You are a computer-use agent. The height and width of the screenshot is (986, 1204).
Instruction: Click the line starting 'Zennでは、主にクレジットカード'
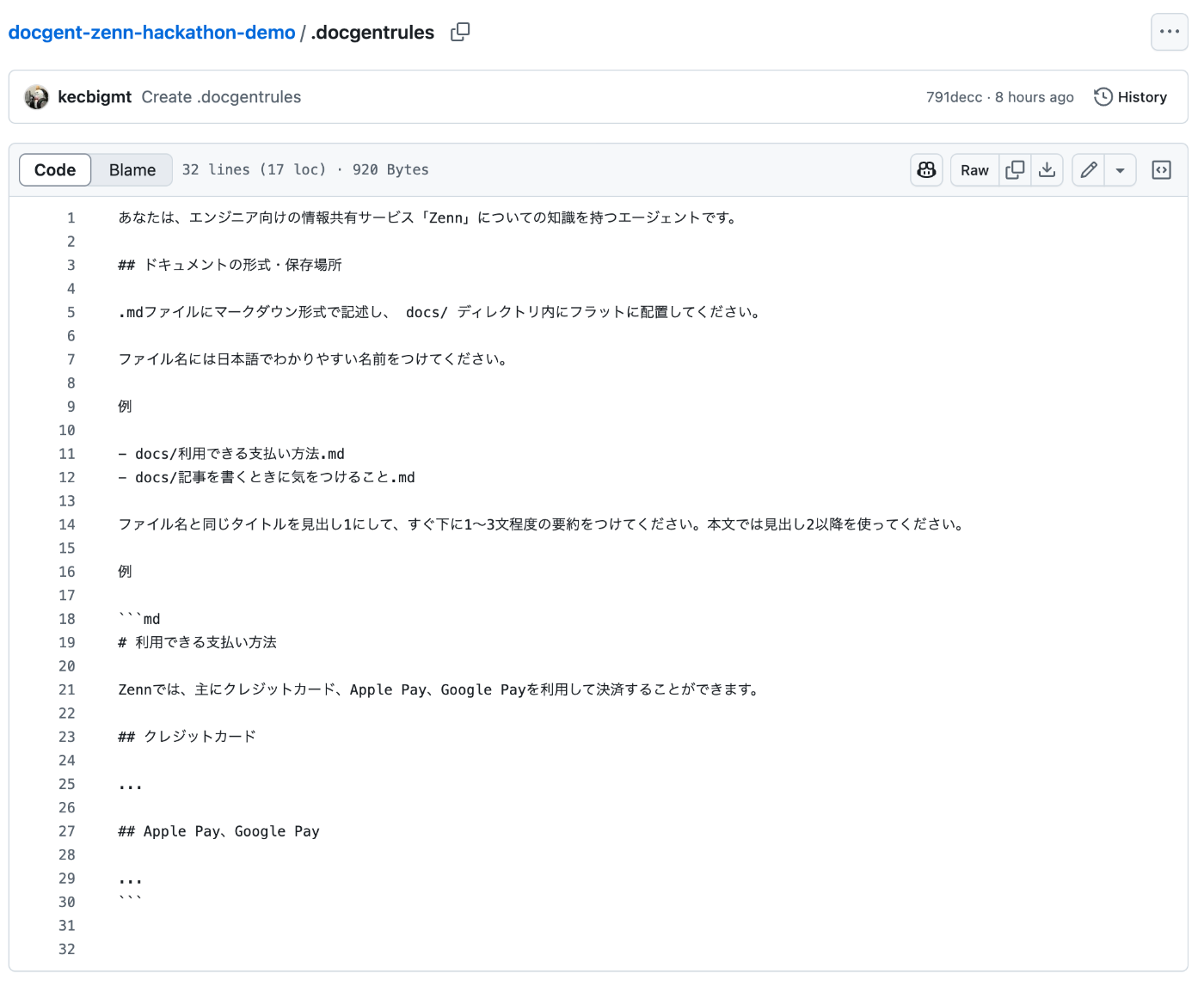tap(439, 690)
